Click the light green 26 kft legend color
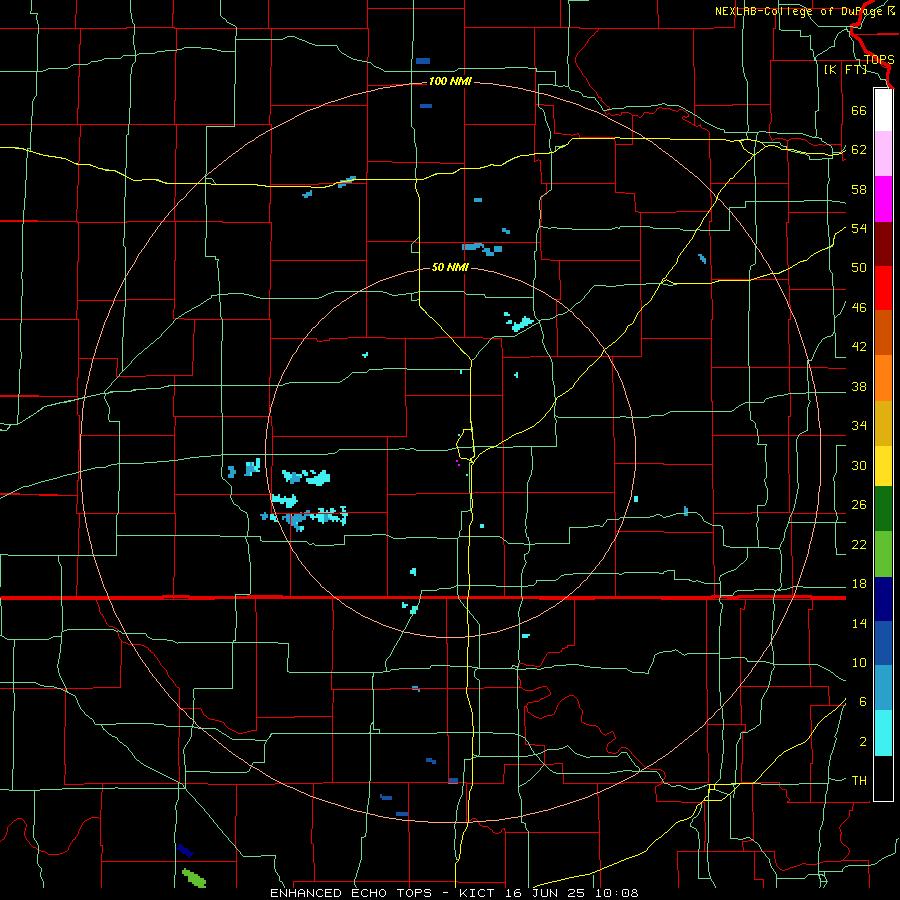 click(883, 554)
